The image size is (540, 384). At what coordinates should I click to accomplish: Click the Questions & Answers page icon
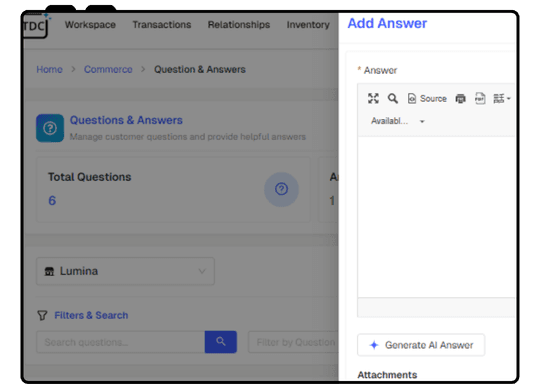(50, 128)
